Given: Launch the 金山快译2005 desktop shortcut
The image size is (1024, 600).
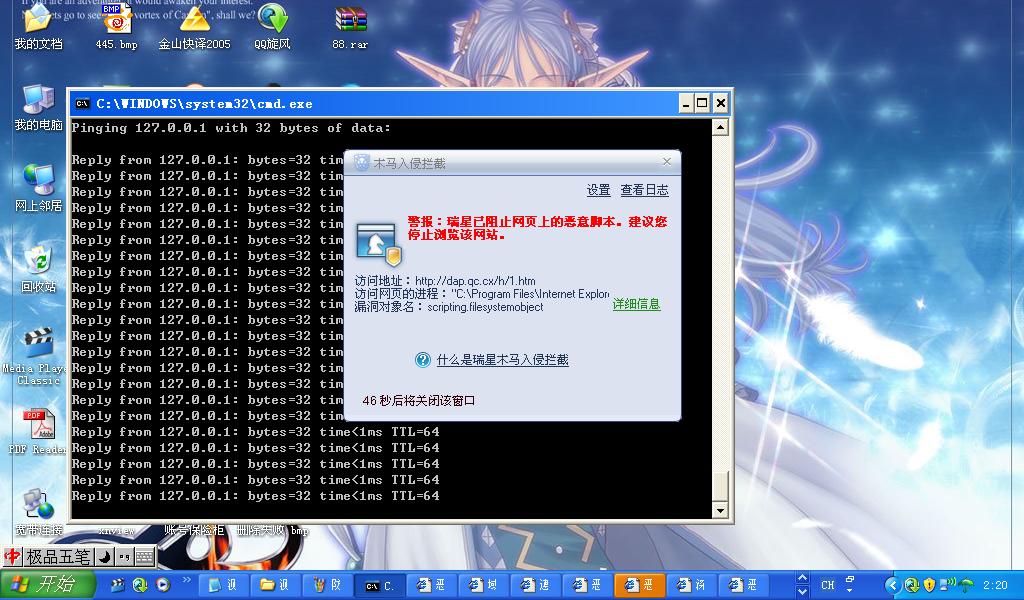Looking at the screenshot, I should [194, 27].
